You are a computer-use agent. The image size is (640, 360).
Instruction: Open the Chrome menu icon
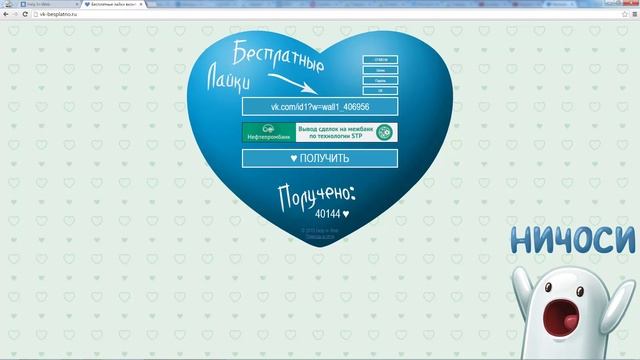[635, 14]
